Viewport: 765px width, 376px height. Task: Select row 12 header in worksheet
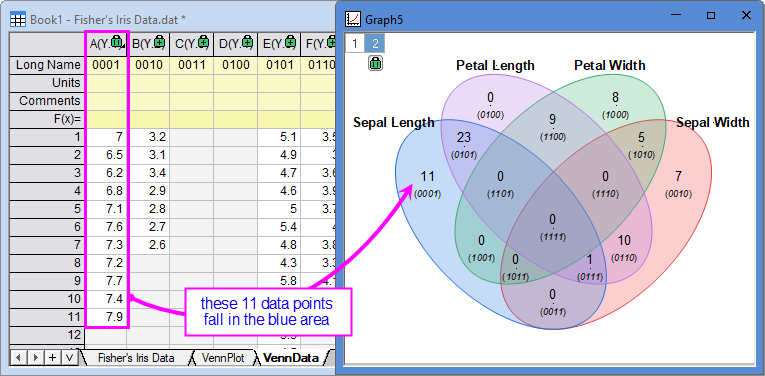[x=47, y=335]
